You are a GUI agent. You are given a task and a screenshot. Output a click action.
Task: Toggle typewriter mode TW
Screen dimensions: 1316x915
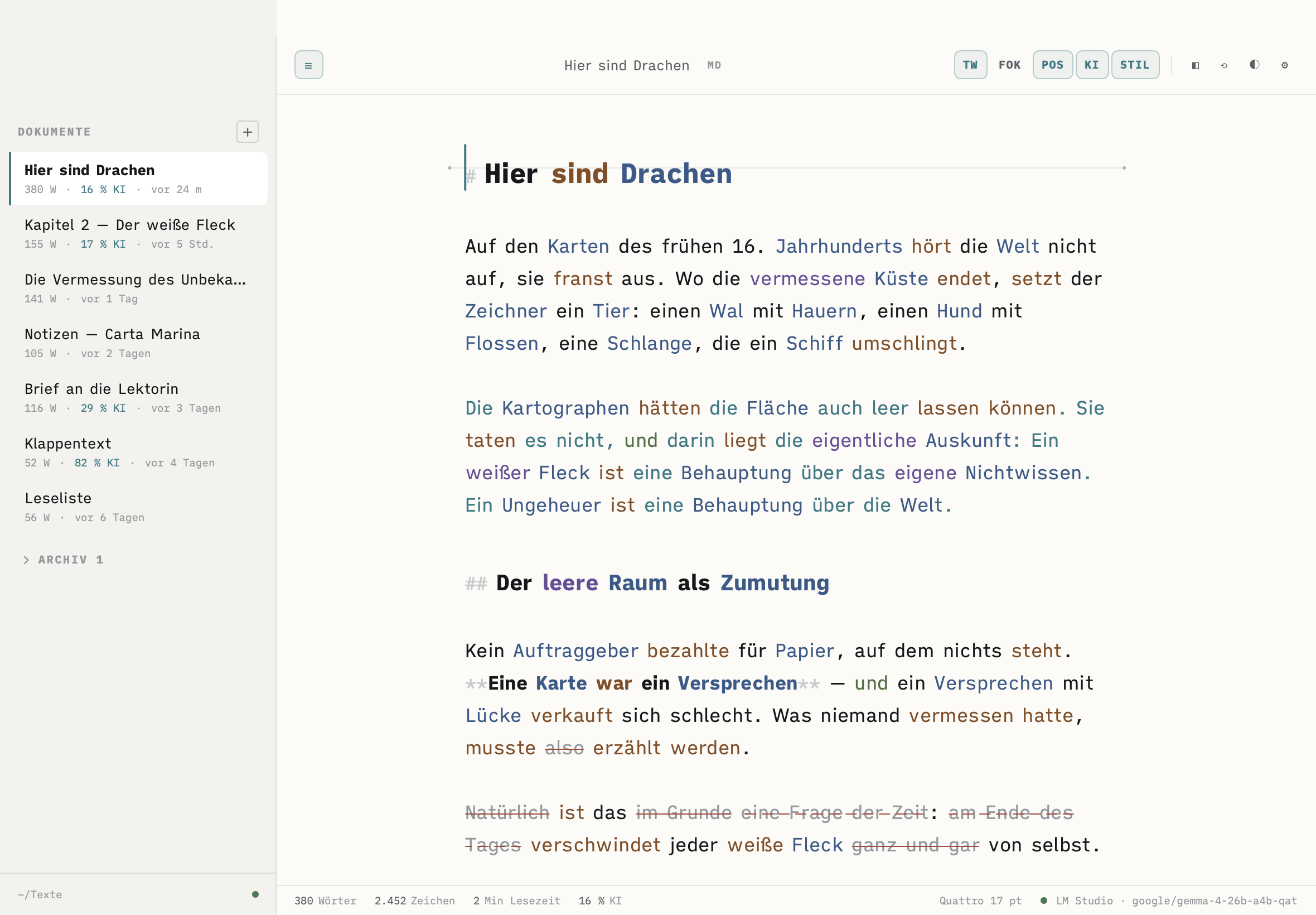[970, 65]
